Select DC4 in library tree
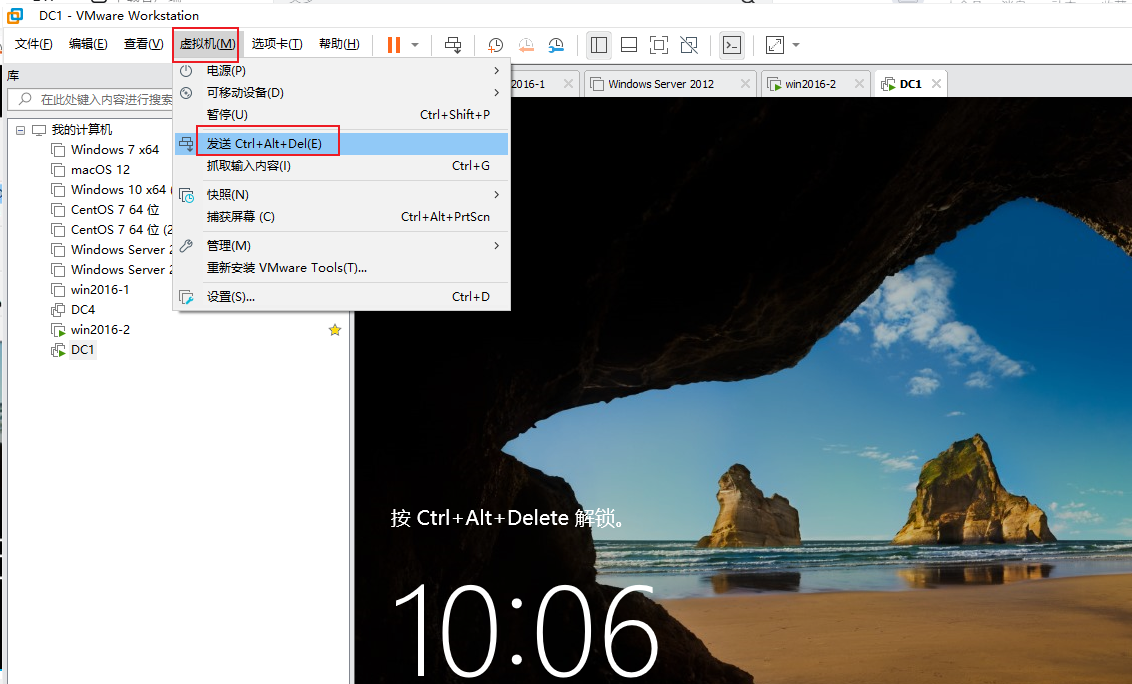1132x684 pixels. click(83, 310)
